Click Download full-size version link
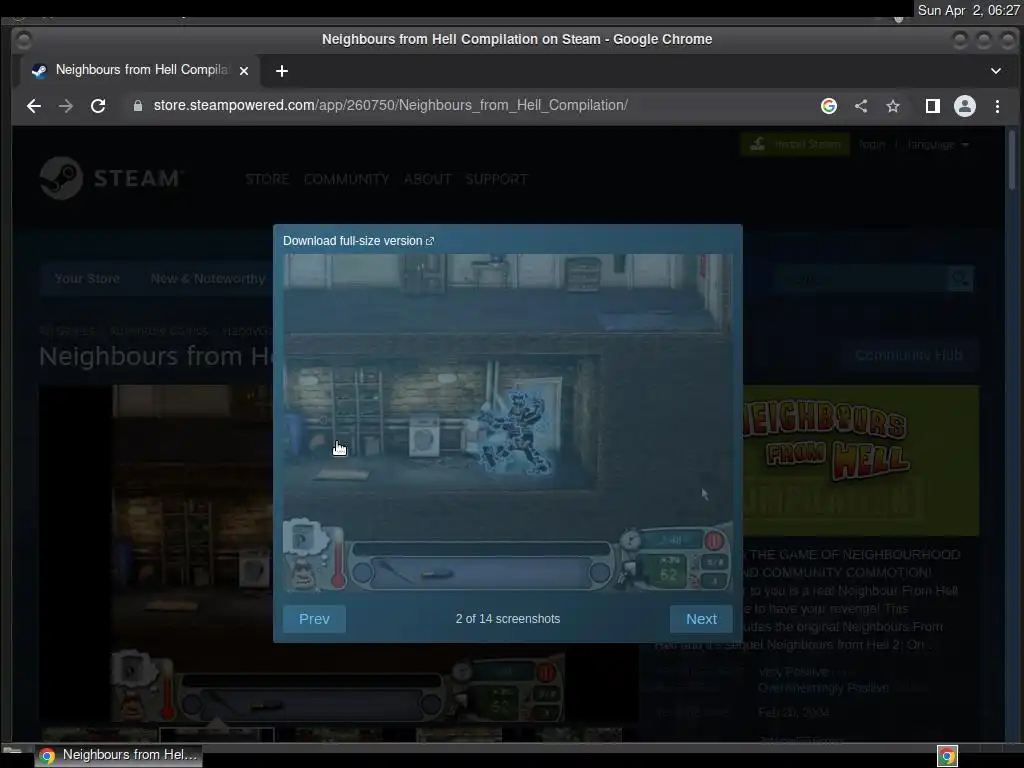The width and height of the screenshot is (1024, 768). [x=359, y=241]
